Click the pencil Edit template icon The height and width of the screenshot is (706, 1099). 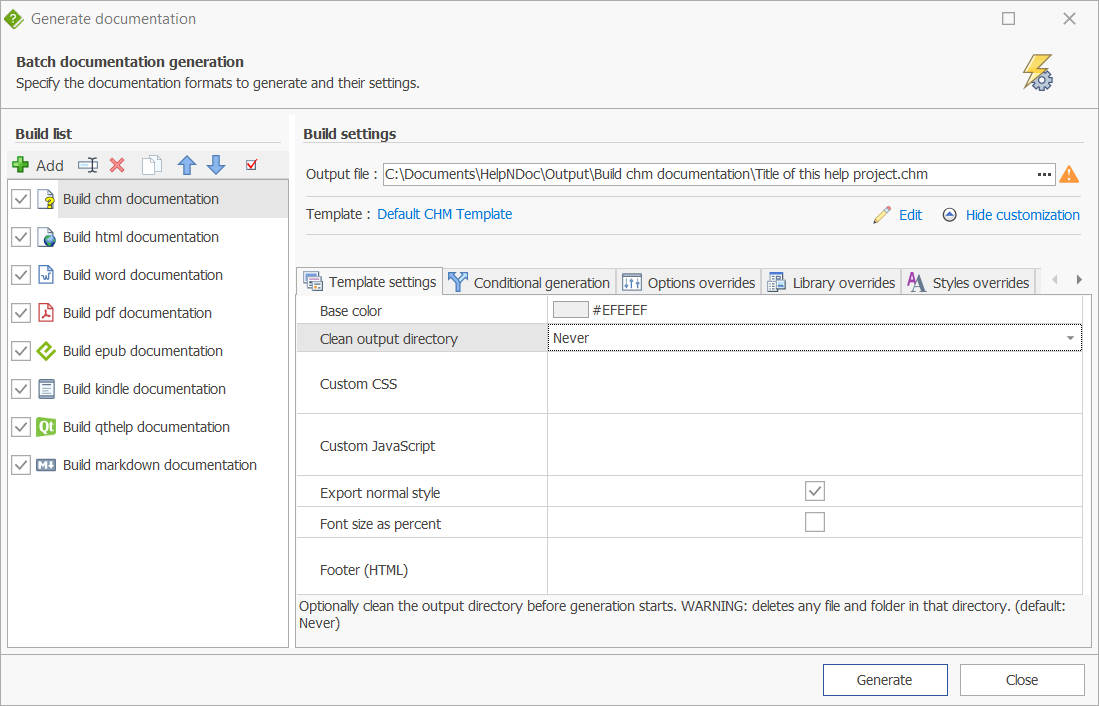882,215
